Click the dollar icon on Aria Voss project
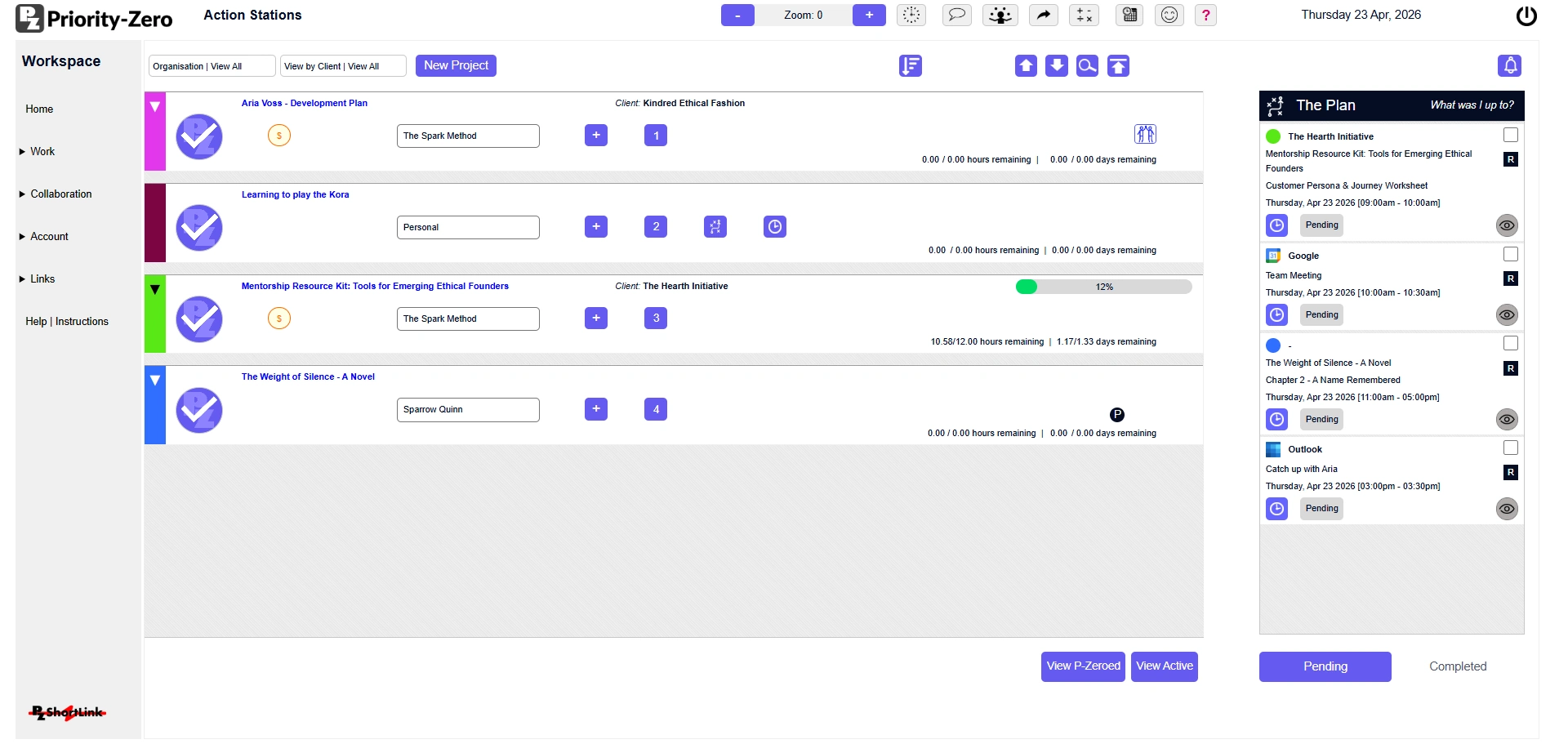Screen dimensions: 1568x744 point(279,136)
